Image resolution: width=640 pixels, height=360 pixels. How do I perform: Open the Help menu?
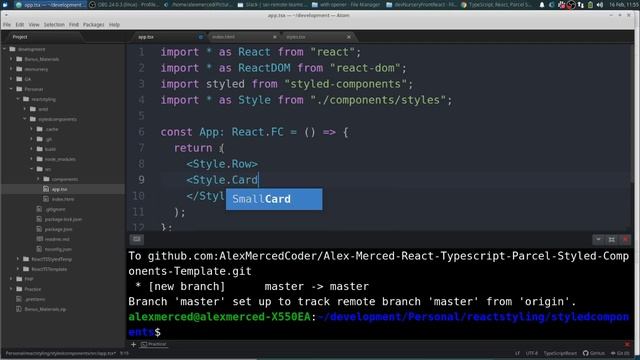[114, 24]
